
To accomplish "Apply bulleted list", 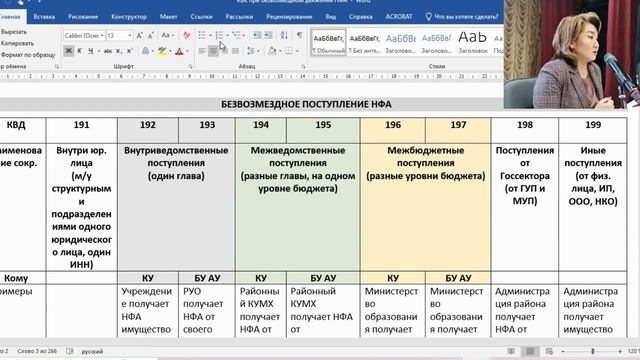I will tap(202, 36).
